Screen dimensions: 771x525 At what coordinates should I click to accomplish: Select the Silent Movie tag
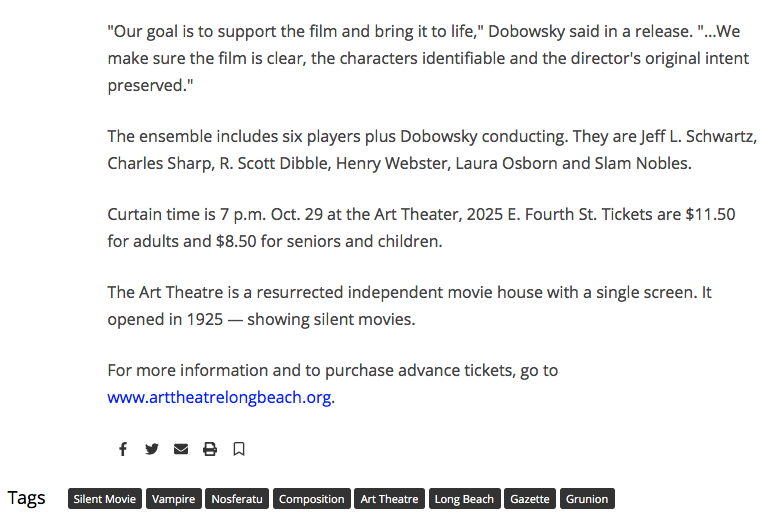(105, 499)
